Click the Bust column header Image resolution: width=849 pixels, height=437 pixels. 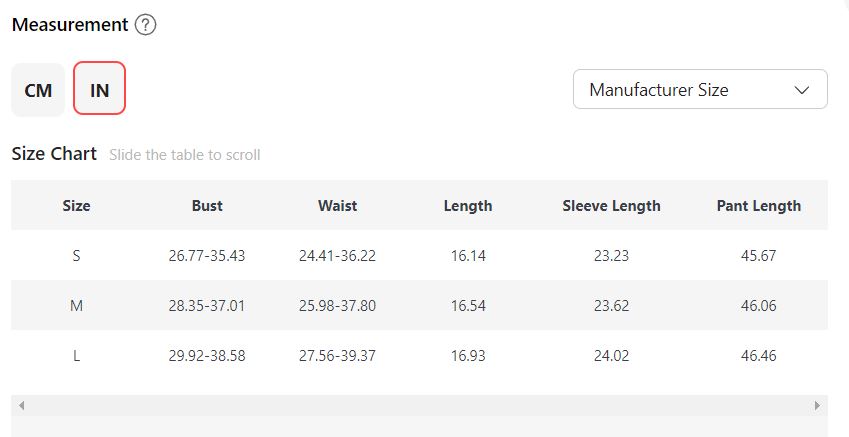coord(207,205)
